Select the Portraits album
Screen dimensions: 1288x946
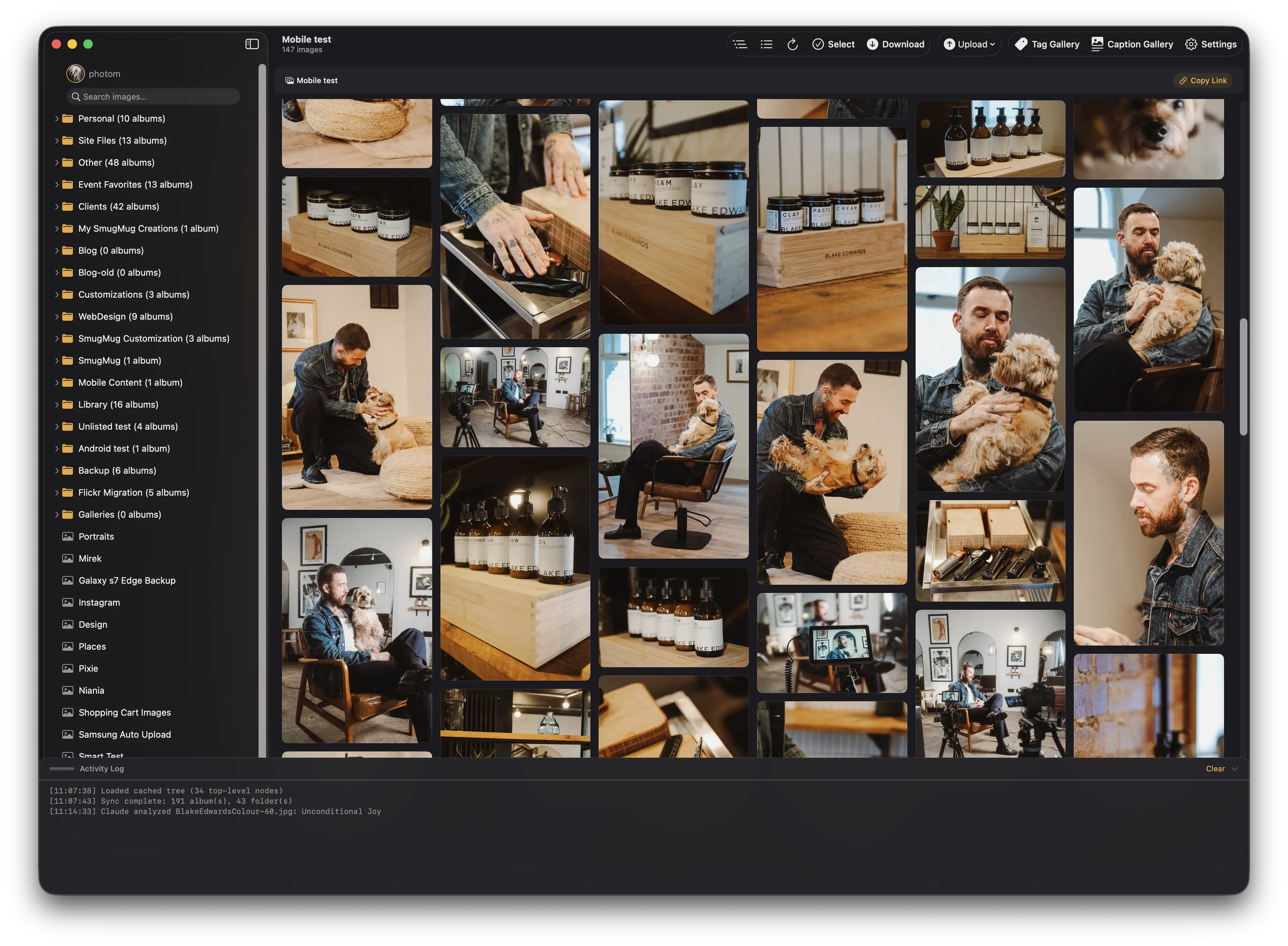pos(96,537)
